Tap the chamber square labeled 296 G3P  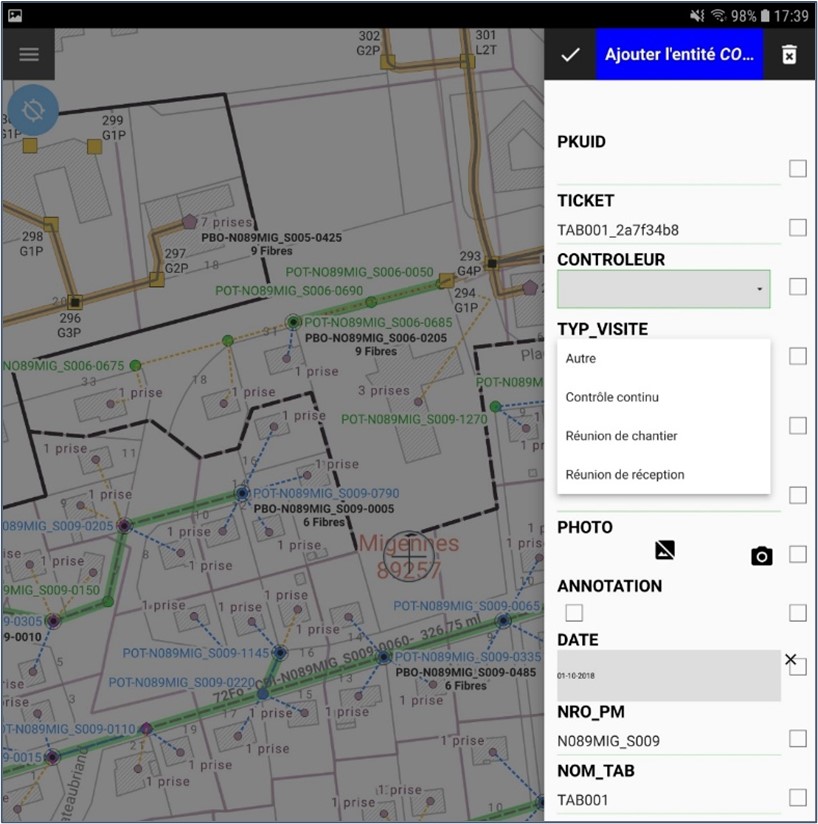click(x=75, y=302)
